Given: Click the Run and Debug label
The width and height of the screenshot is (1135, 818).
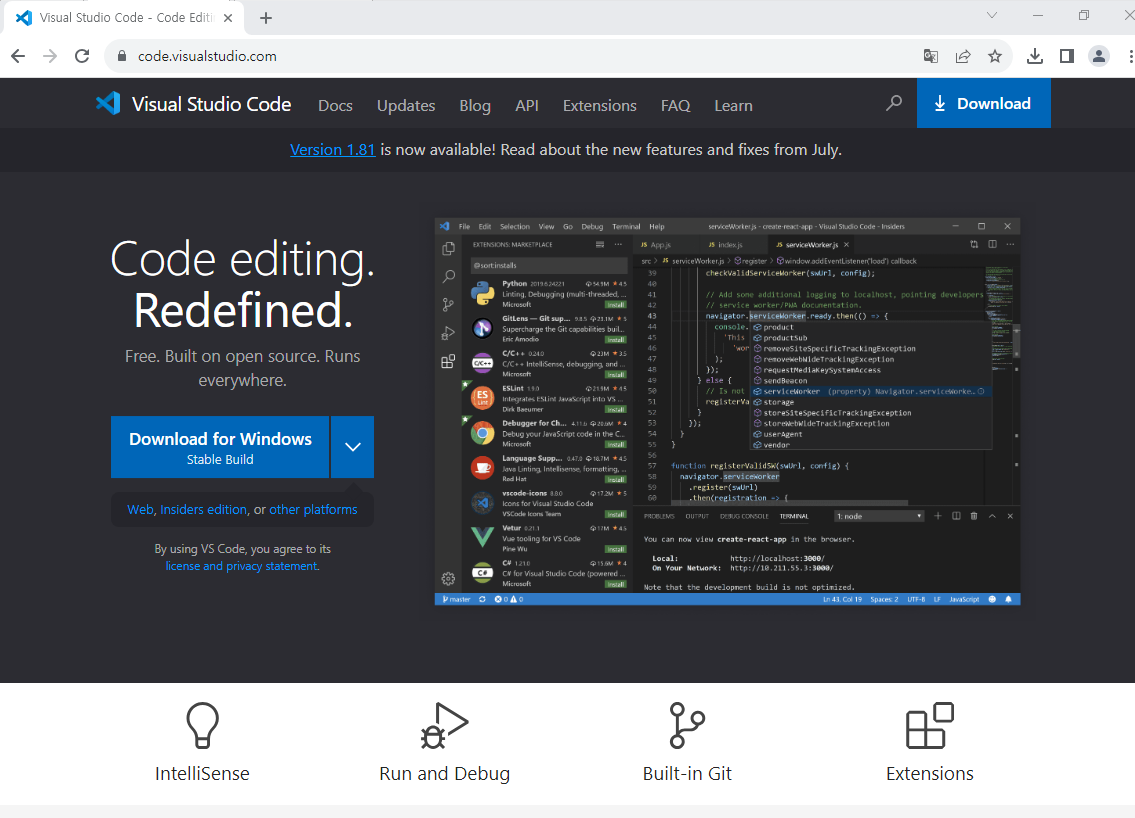Looking at the screenshot, I should click(444, 774).
